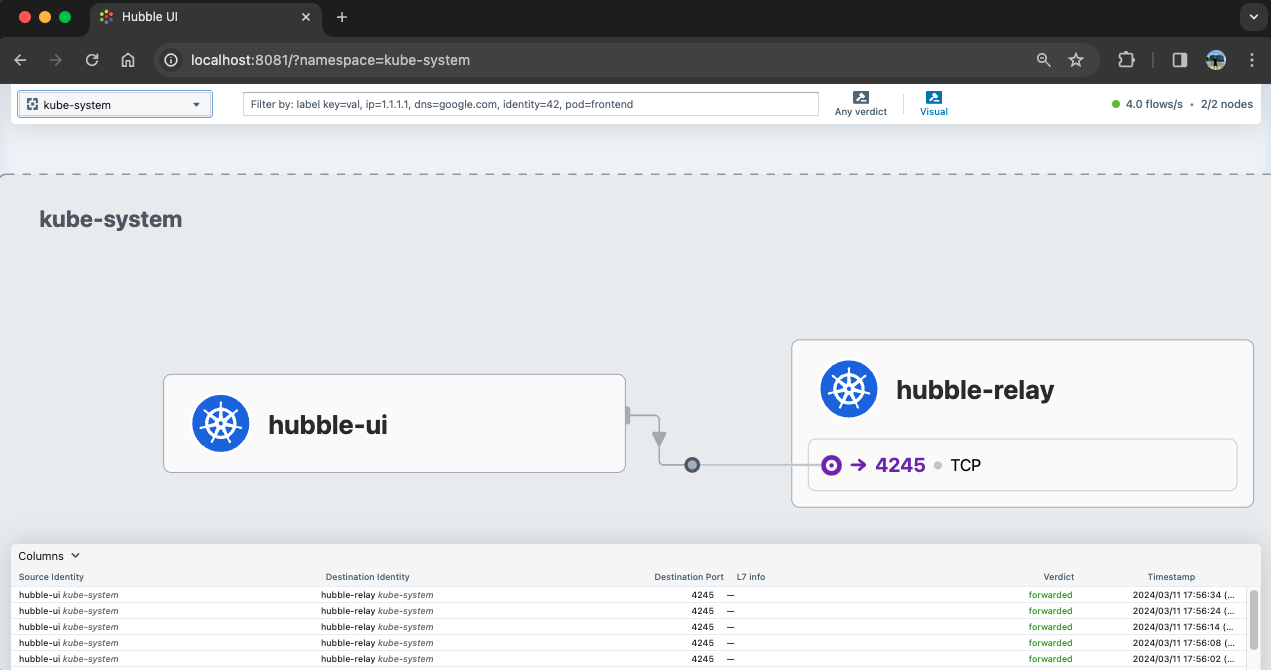Select the flow row timestamped 17:56:08
The height and width of the screenshot is (670, 1271).
pyautogui.click(x=629, y=643)
